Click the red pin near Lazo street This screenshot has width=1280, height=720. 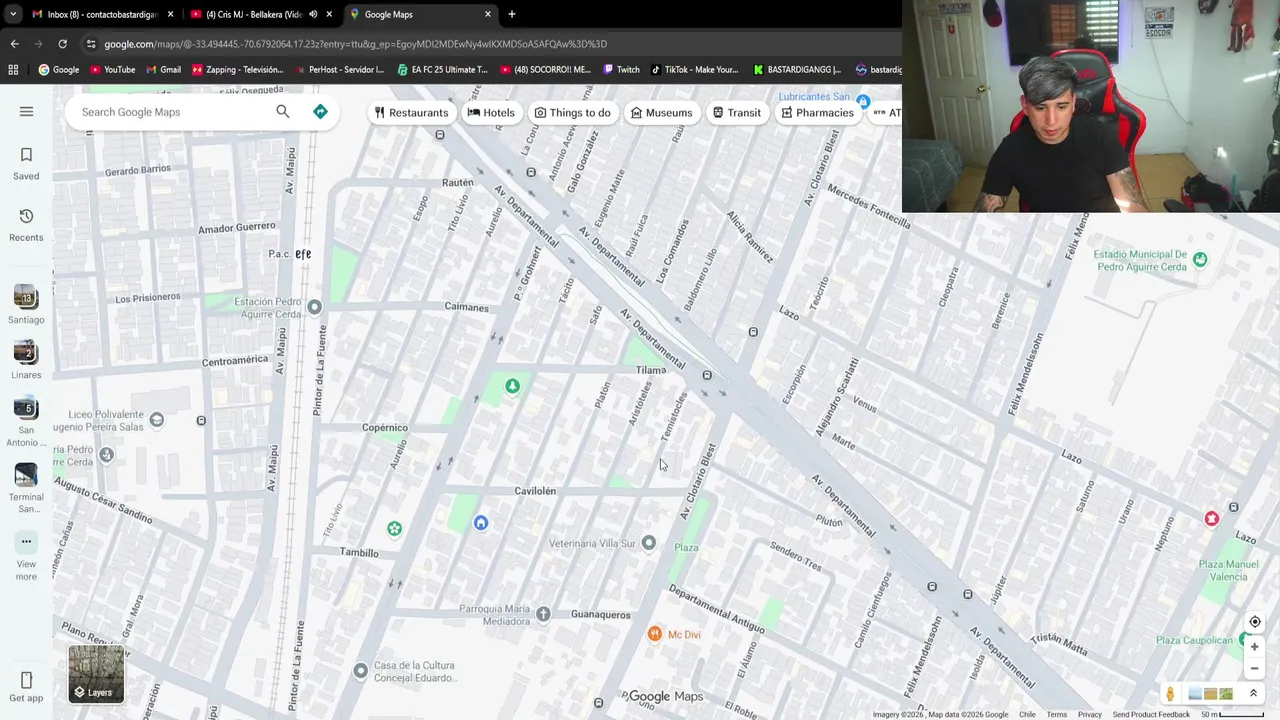1211,518
